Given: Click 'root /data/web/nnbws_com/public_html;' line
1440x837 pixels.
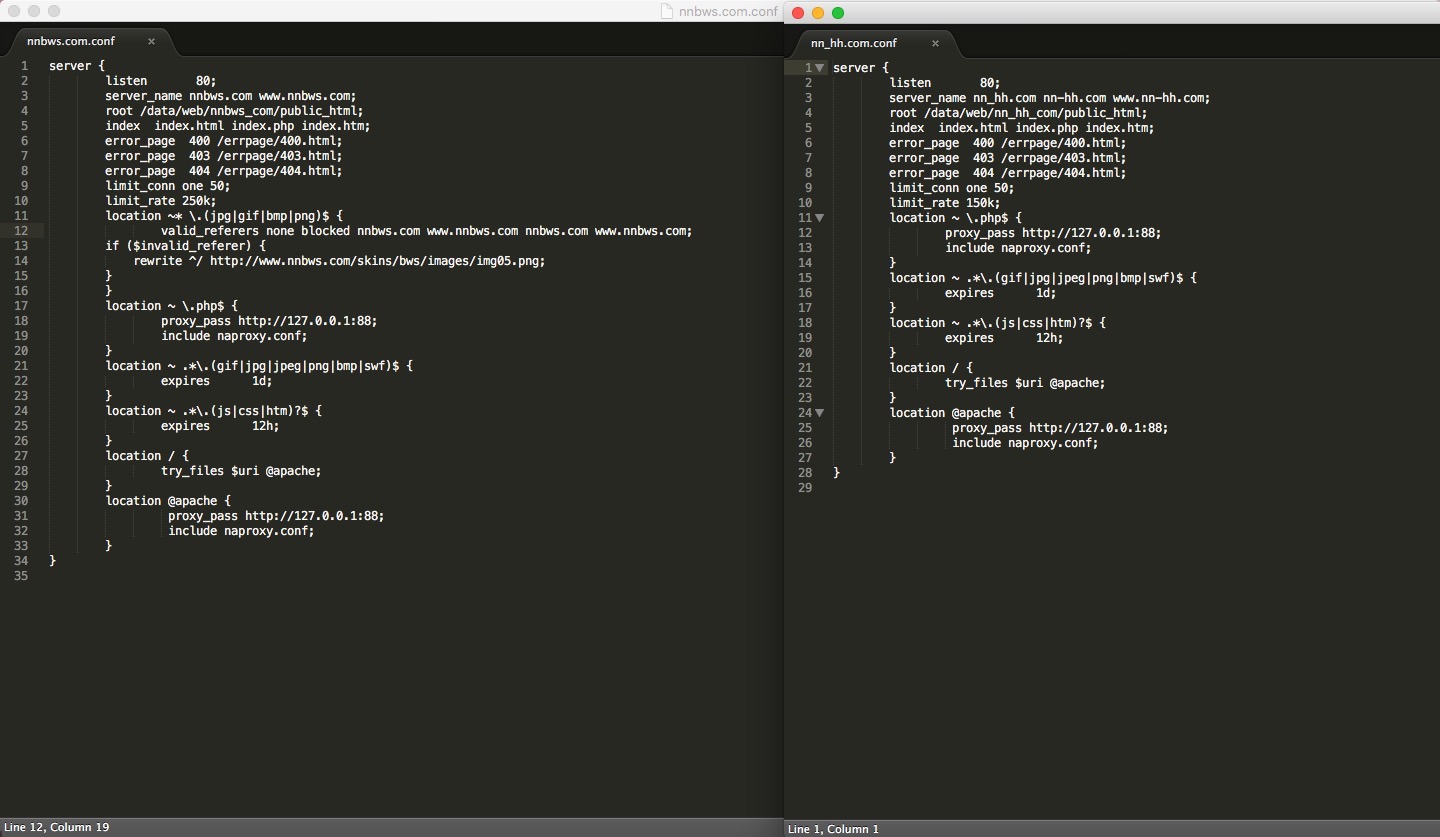Looking at the screenshot, I should [234, 111].
